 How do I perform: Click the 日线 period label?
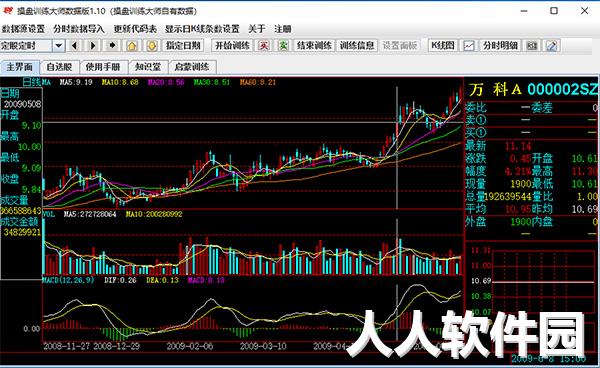pyautogui.click(x=32, y=82)
